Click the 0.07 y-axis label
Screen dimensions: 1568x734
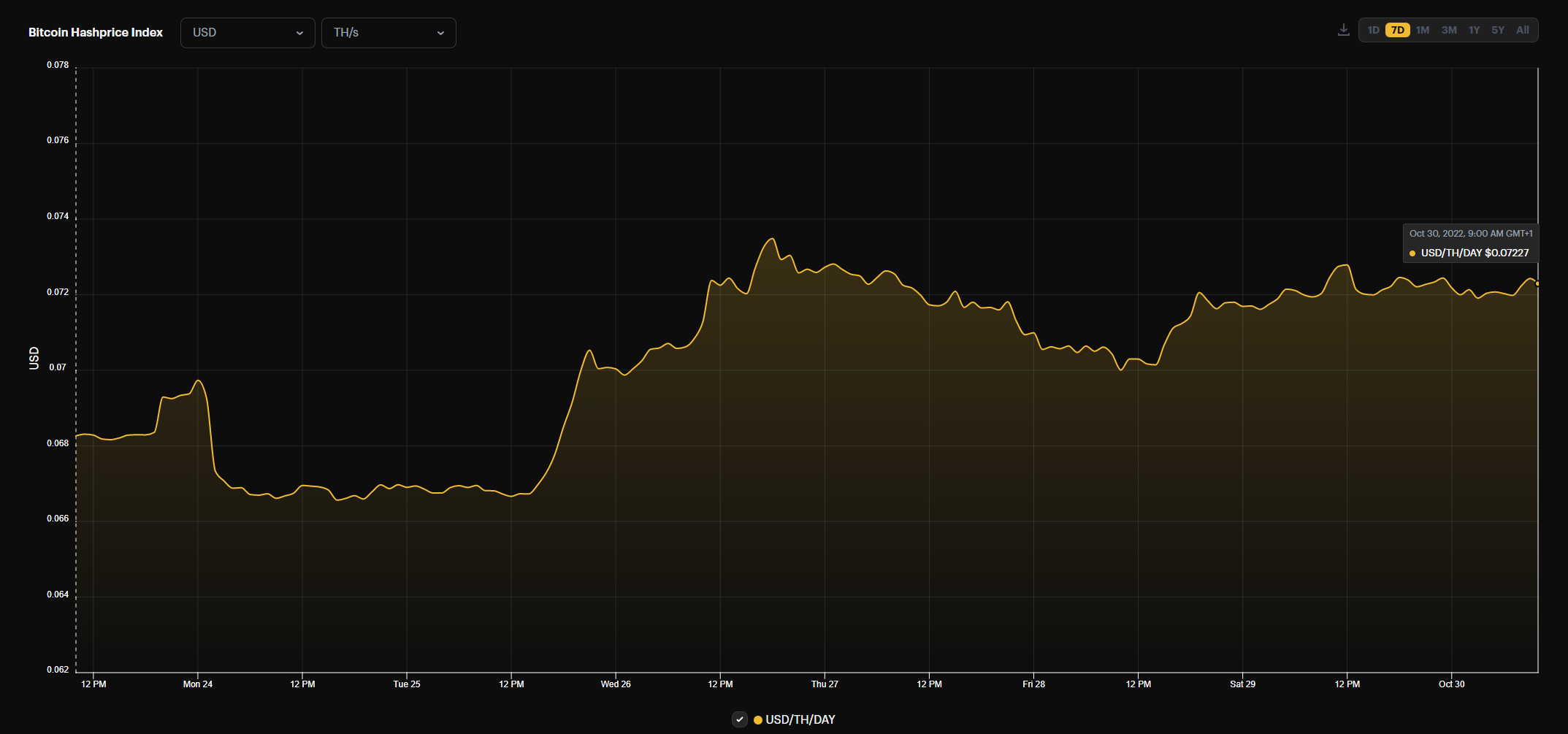tap(58, 367)
